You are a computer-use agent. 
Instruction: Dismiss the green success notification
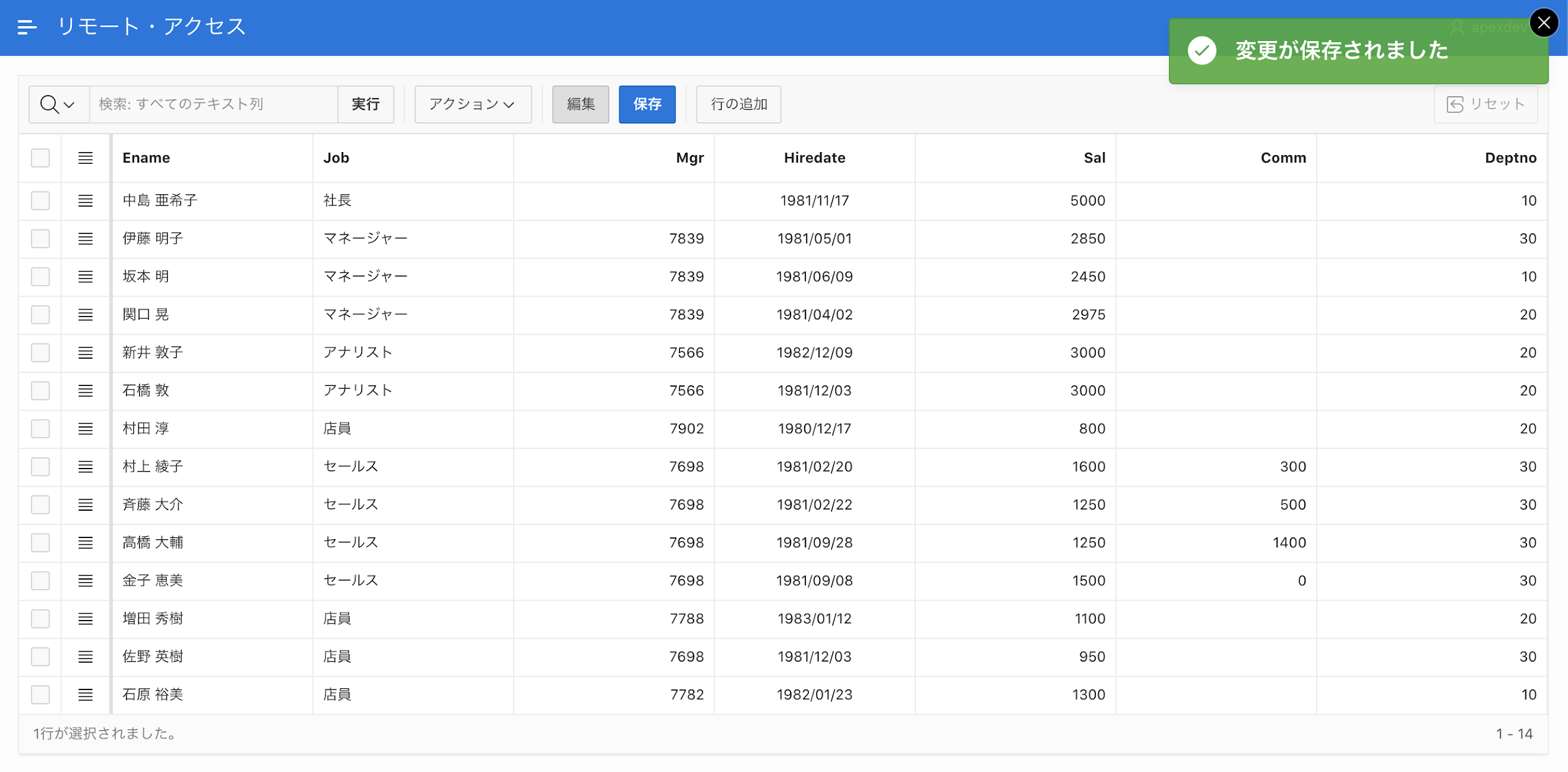(1543, 23)
